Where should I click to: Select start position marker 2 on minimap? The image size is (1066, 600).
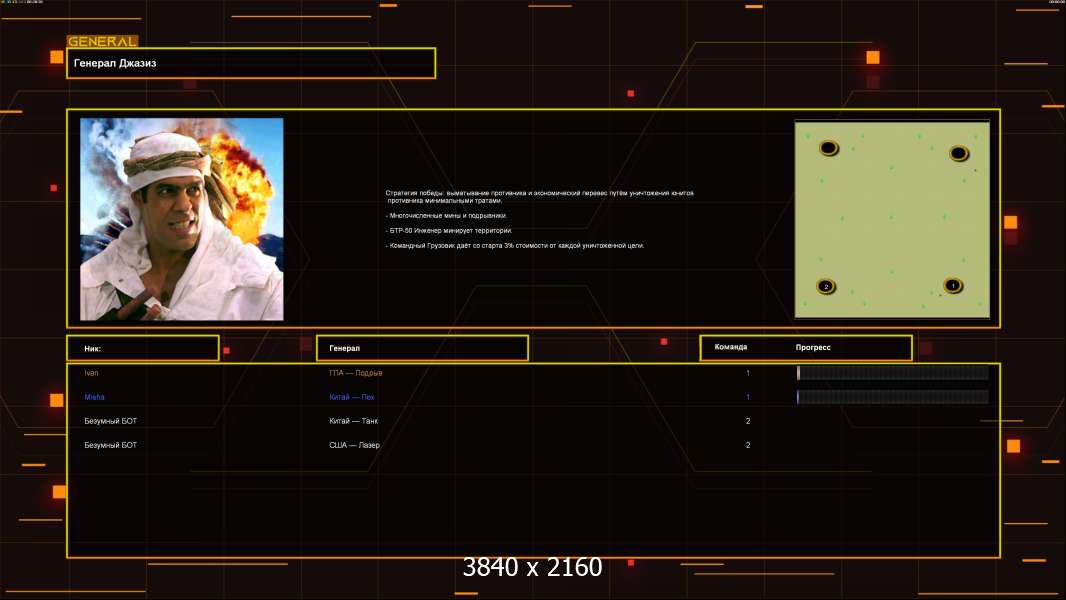coord(826,286)
